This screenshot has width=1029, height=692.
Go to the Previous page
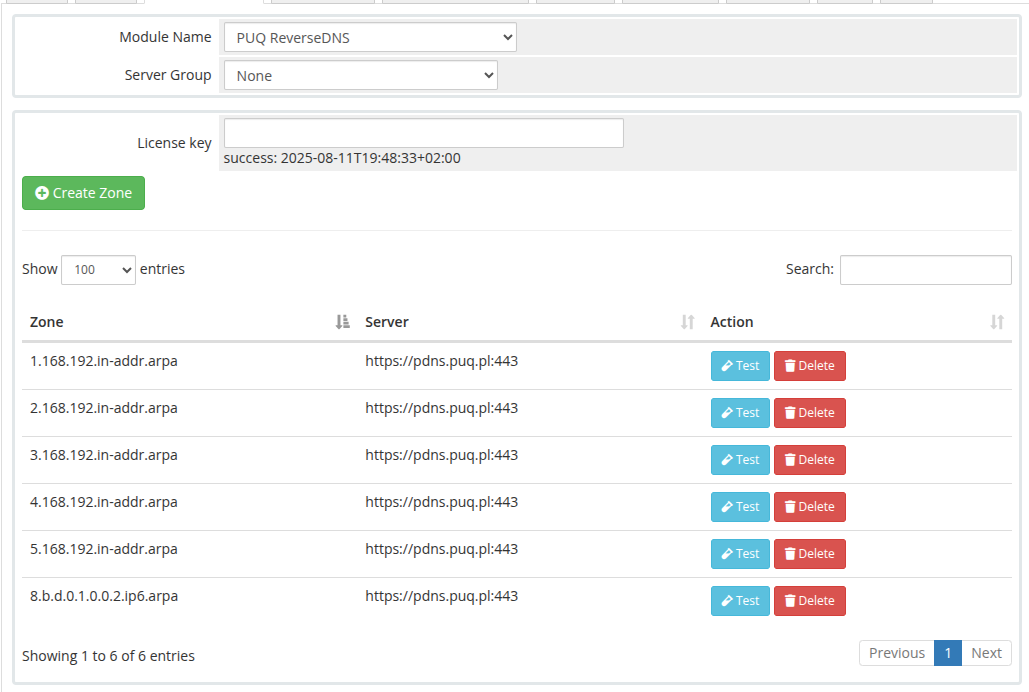click(896, 653)
